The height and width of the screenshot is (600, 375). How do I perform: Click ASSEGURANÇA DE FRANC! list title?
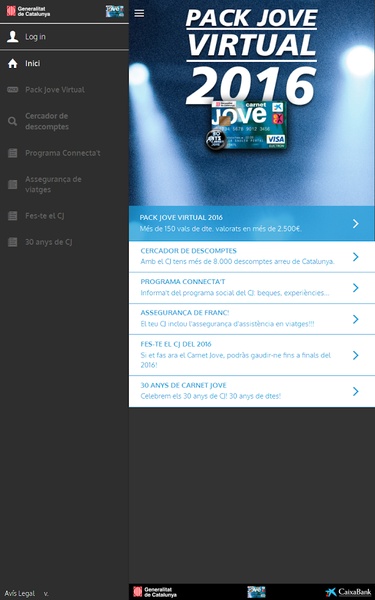pos(185,313)
